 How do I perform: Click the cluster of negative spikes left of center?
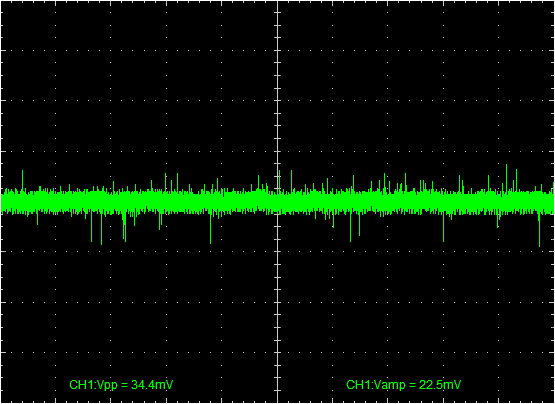pyautogui.click(x=124, y=227)
